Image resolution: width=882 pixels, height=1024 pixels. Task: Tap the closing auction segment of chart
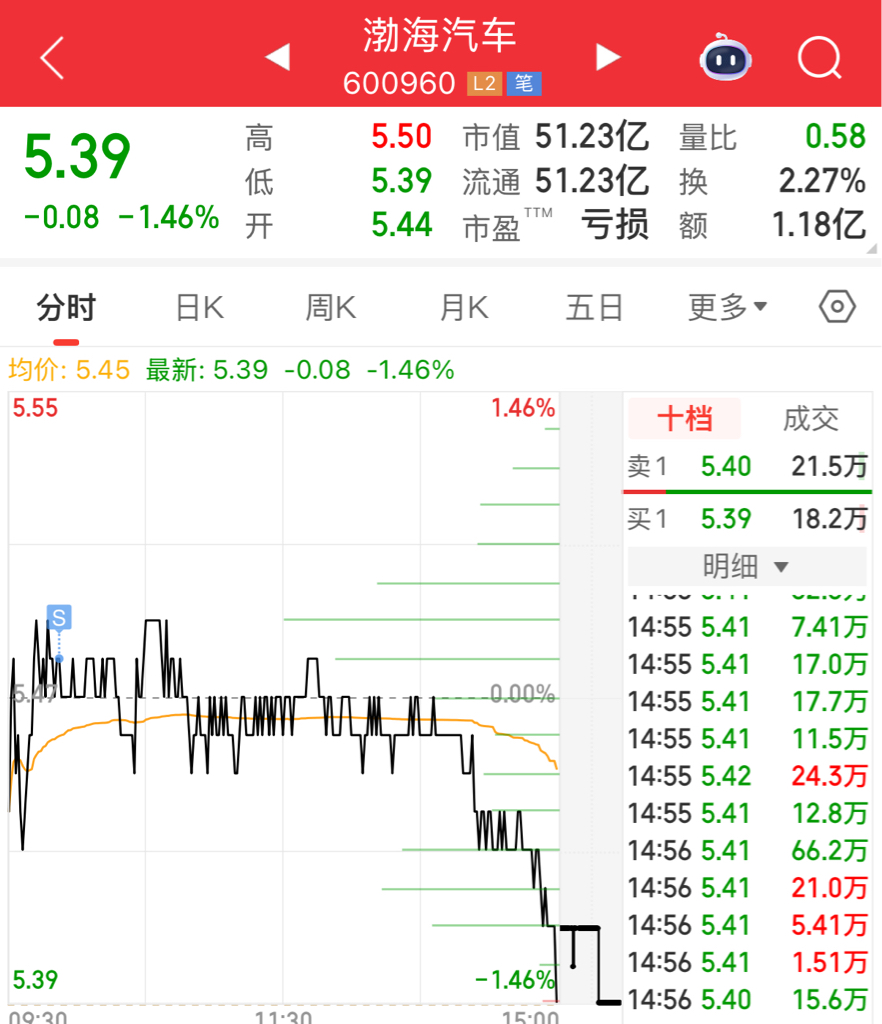click(x=590, y=965)
